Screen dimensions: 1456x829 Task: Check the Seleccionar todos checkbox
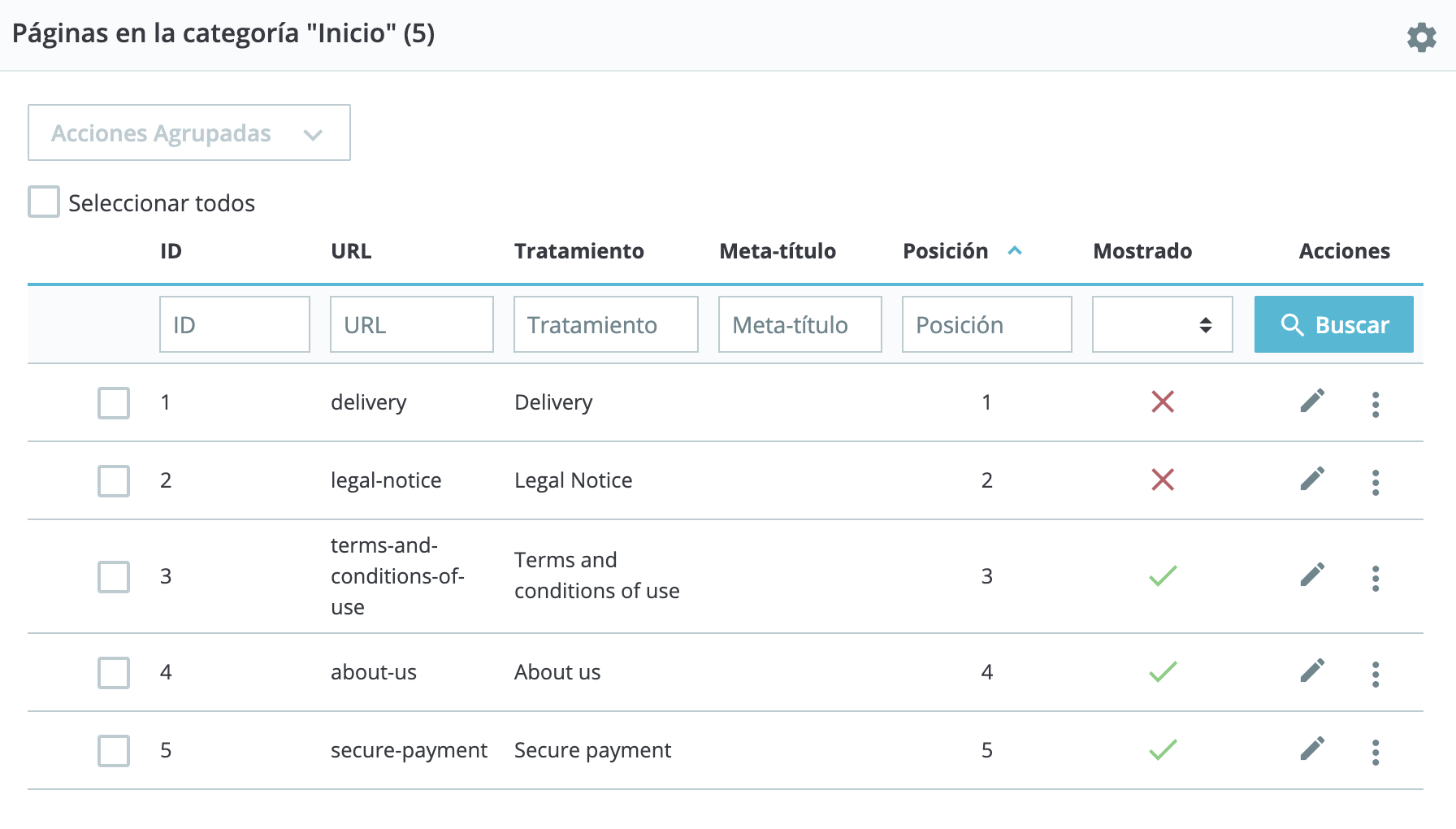click(x=44, y=202)
